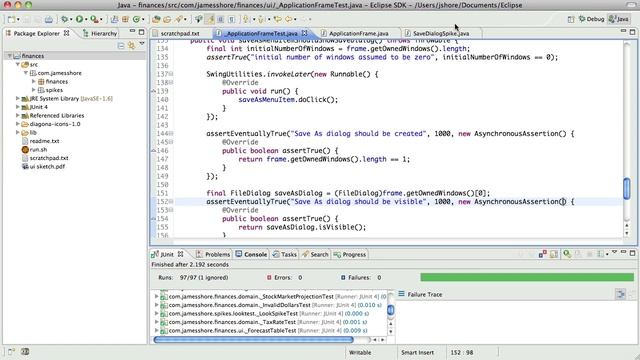The height and width of the screenshot is (360, 640).
Task: Collapse the com.jamesshore package node
Action: point(26,73)
